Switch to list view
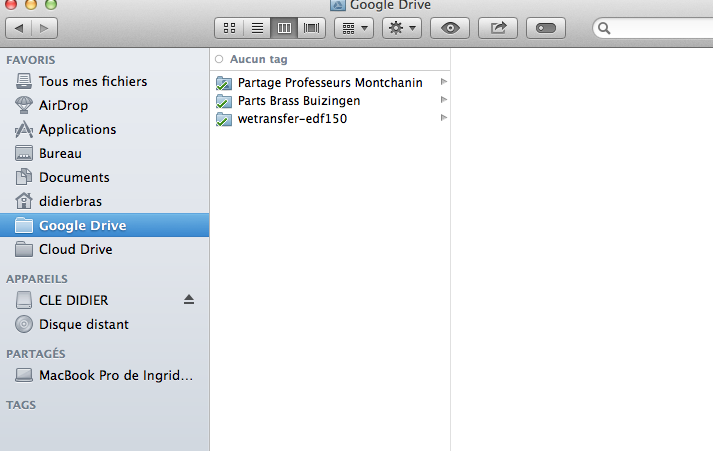This screenshot has height=451, width=713. pos(257,28)
